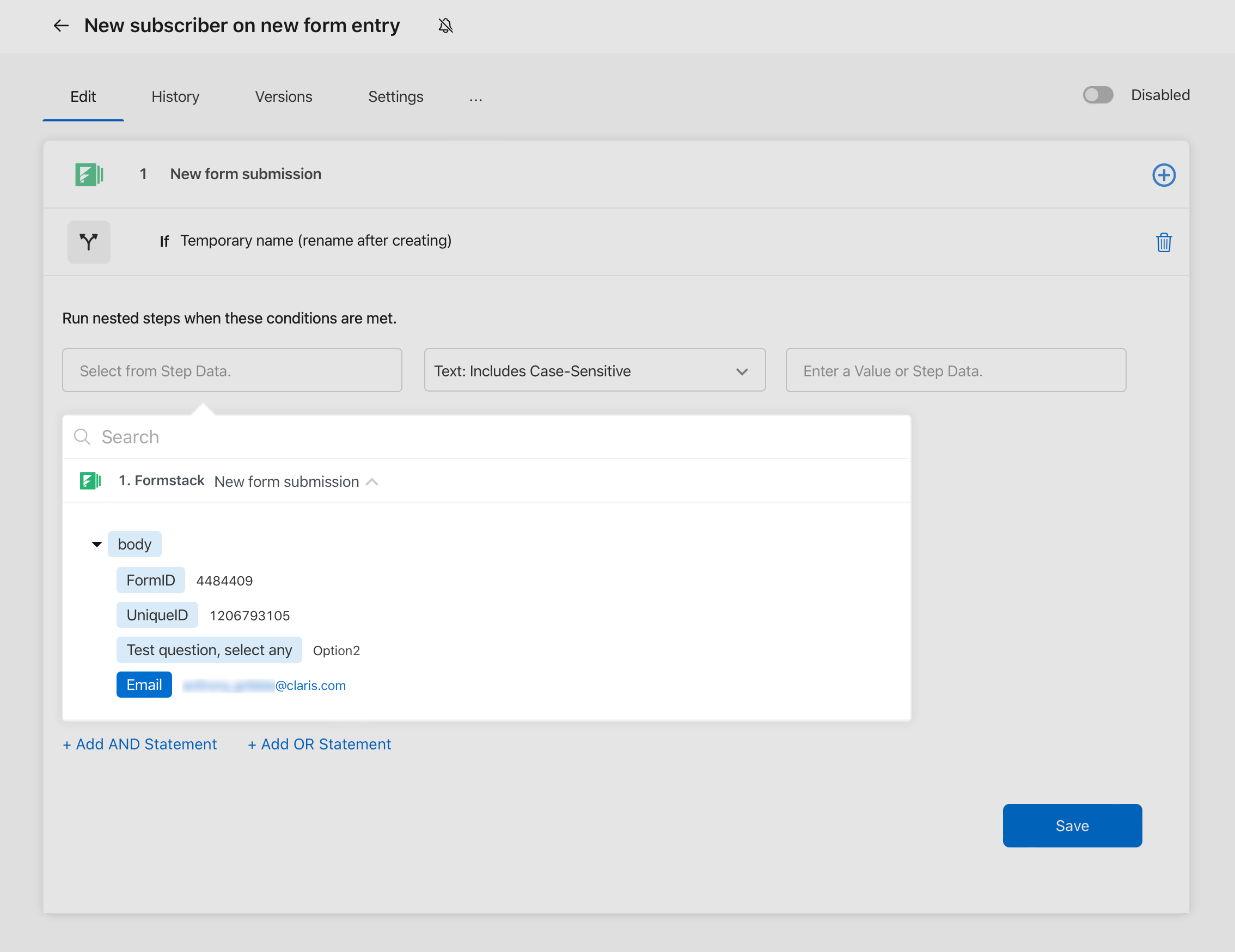Select the Email field value
This screenshot has height=952, width=1235.
click(265, 685)
